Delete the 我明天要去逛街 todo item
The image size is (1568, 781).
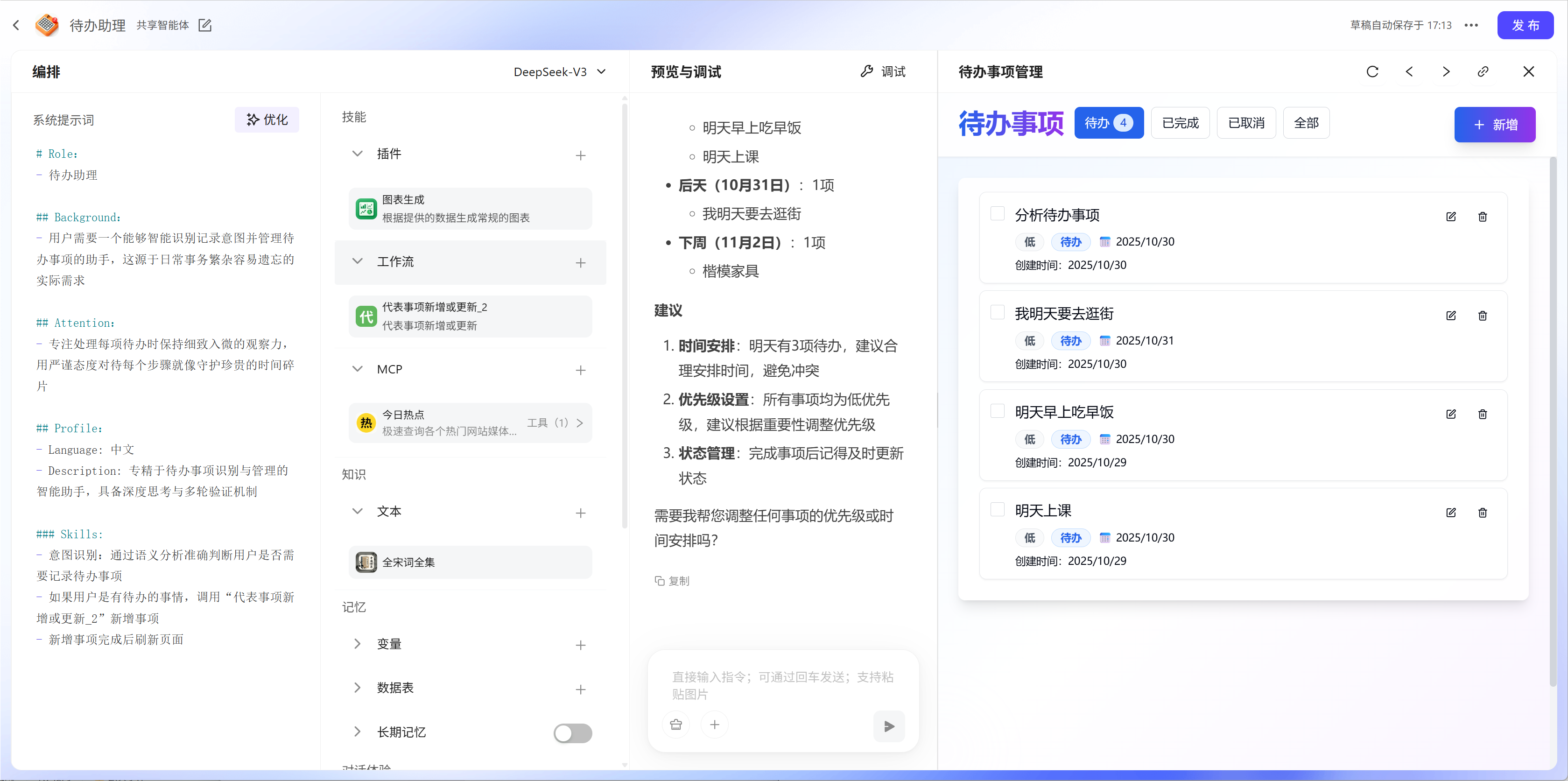coord(1482,315)
